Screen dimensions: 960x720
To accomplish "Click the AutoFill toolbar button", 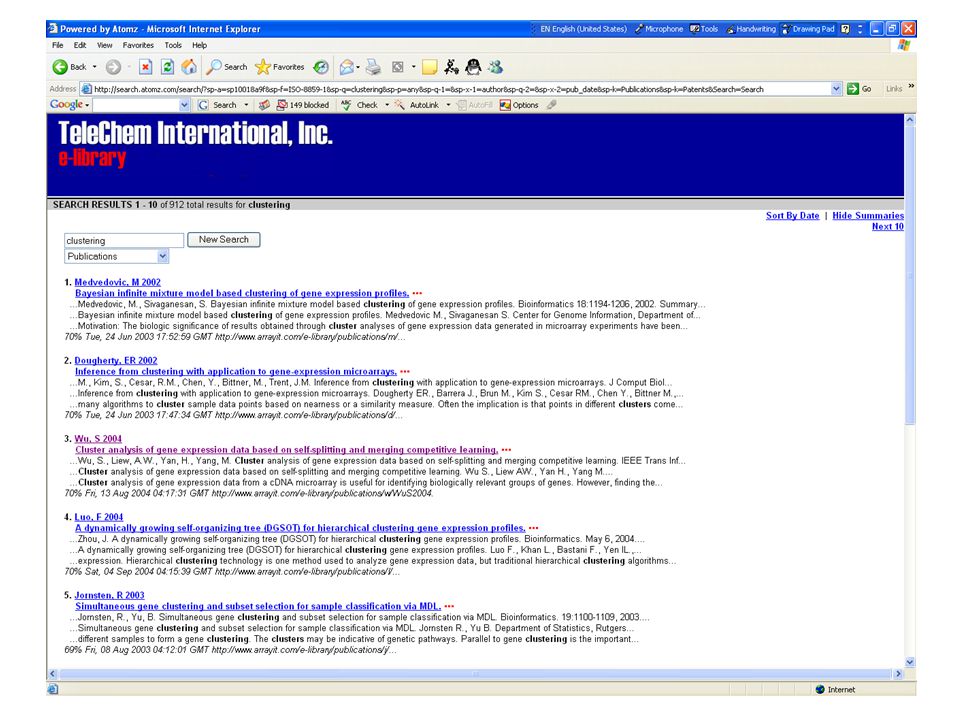I will pyautogui.click(x=475, y=105).
